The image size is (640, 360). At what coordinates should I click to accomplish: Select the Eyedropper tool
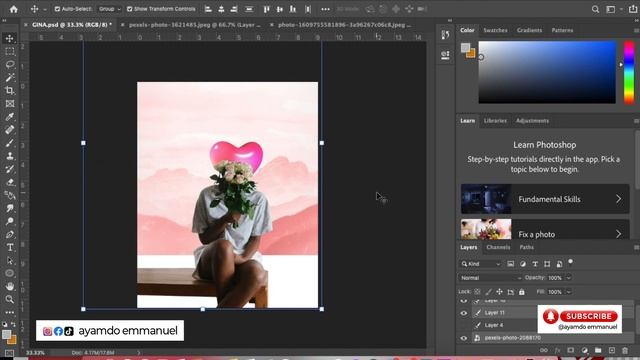pos(10,117)
